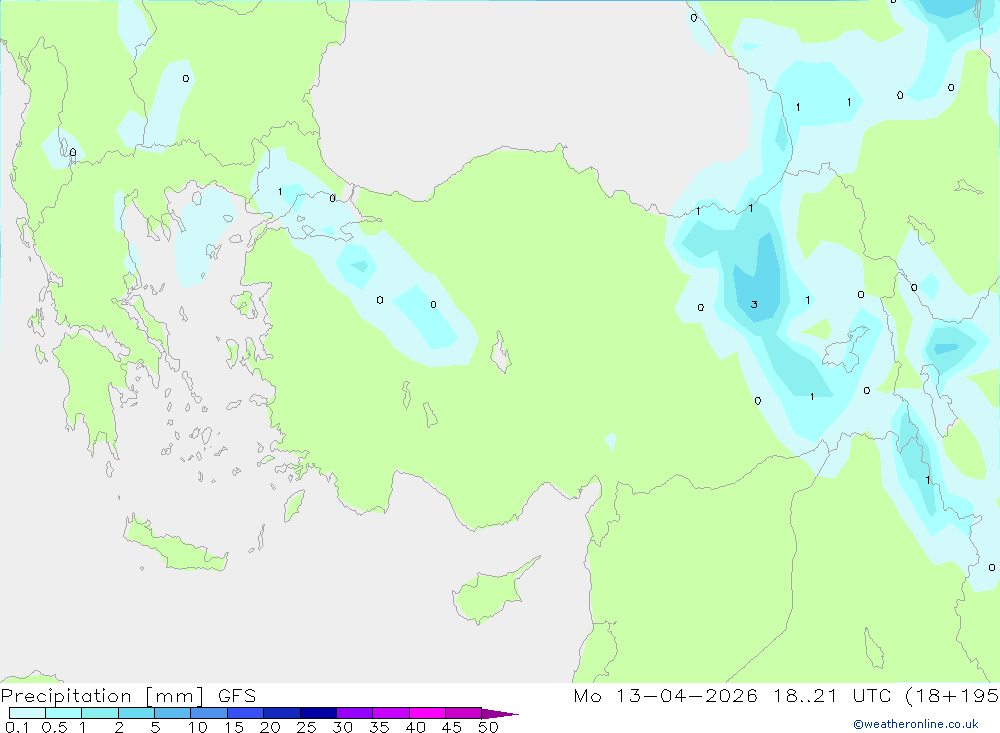Click the "15" legend scale label
This screenshot has width=1000, height=733.
tap(234, 727)
